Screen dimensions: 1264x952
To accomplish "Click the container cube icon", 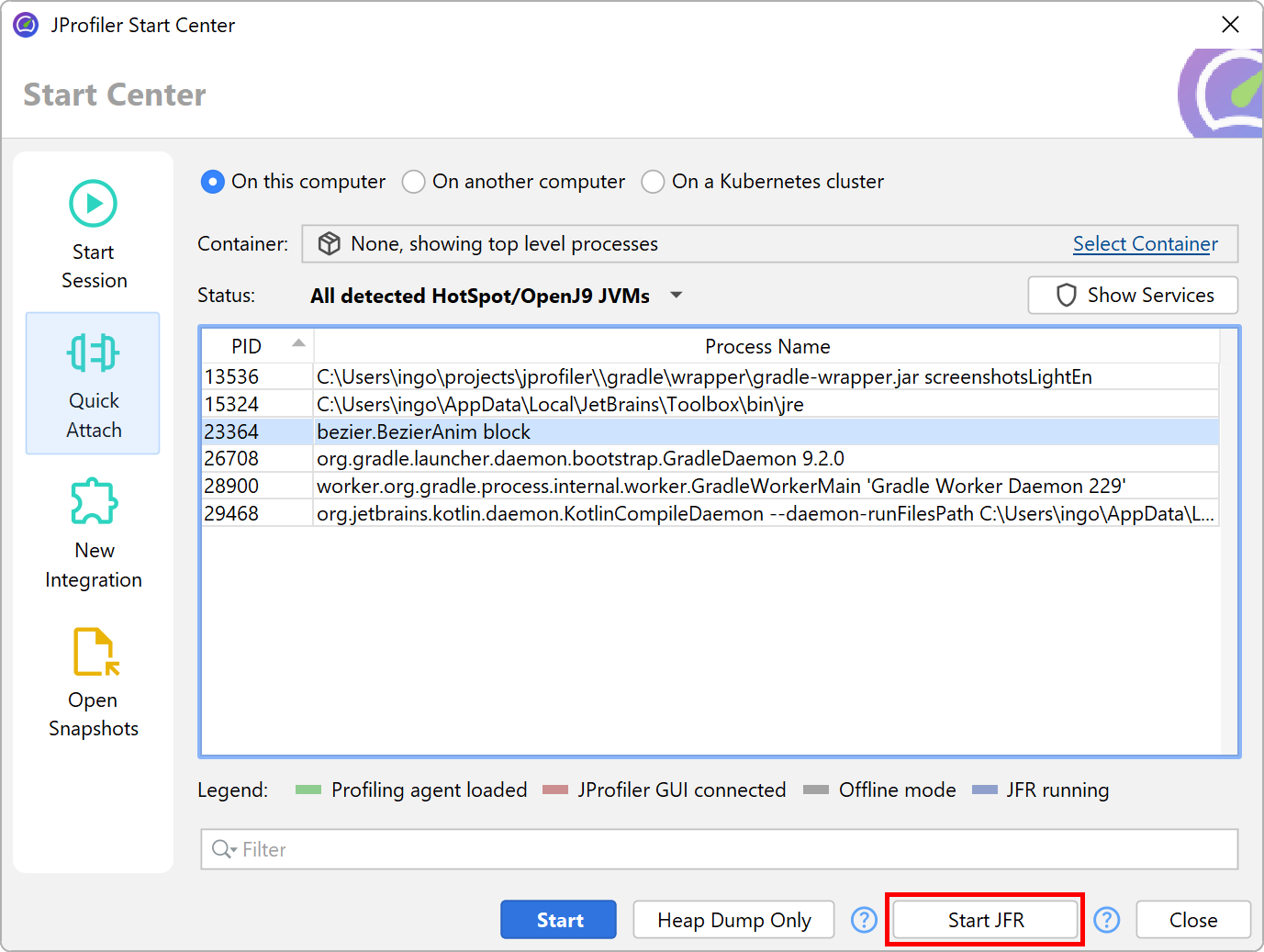I will click(x=329, y=243).
